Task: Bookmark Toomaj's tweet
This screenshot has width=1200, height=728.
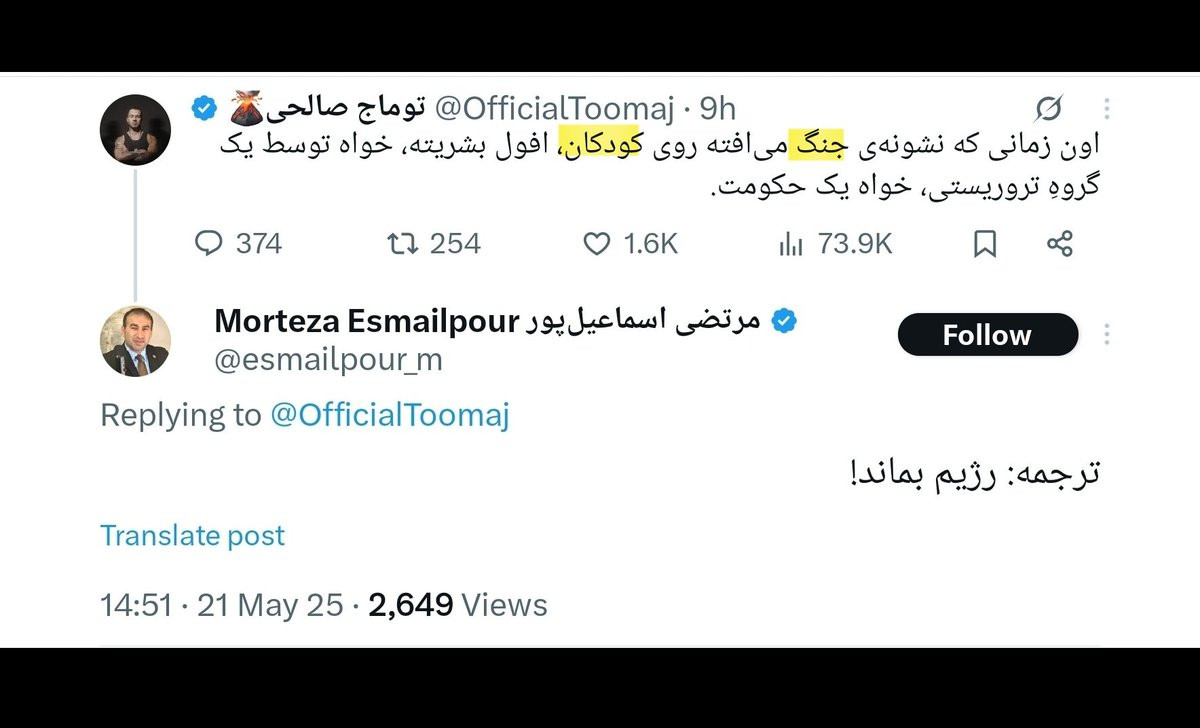Action: click(x=985, y=243)
